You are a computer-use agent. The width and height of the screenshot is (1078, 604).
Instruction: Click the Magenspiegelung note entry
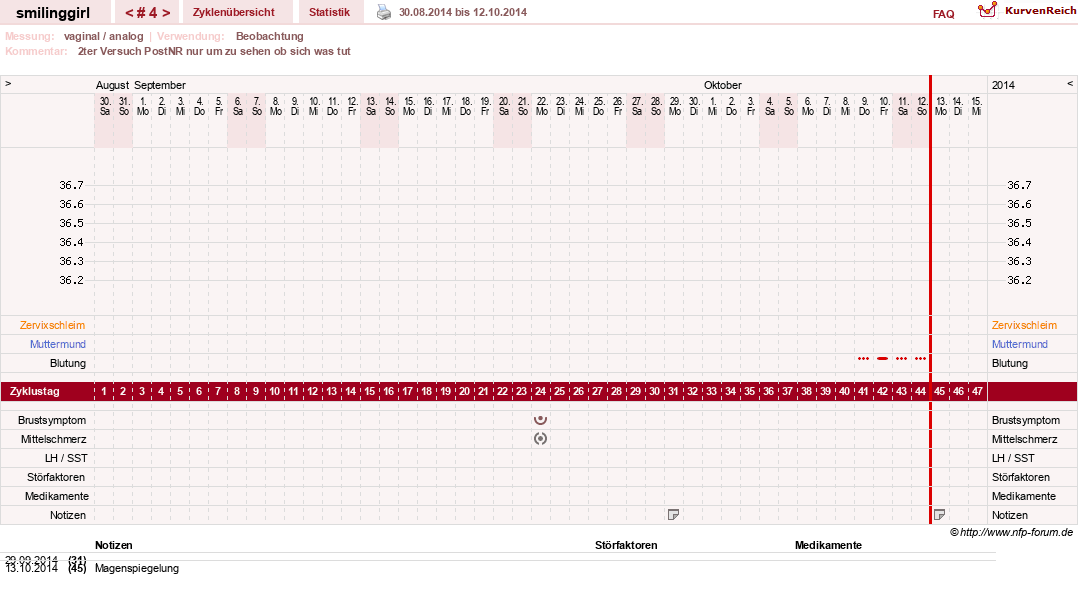(137, 568)
